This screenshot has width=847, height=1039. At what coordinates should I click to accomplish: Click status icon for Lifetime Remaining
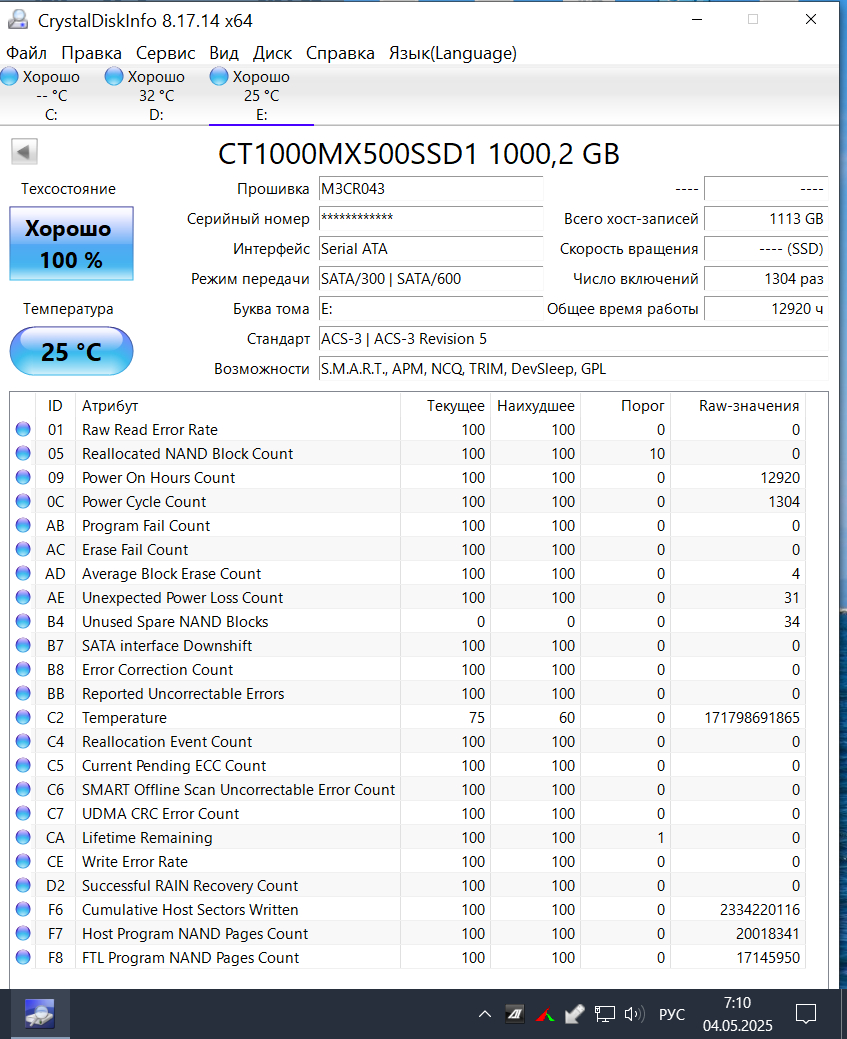click(23, 837)
